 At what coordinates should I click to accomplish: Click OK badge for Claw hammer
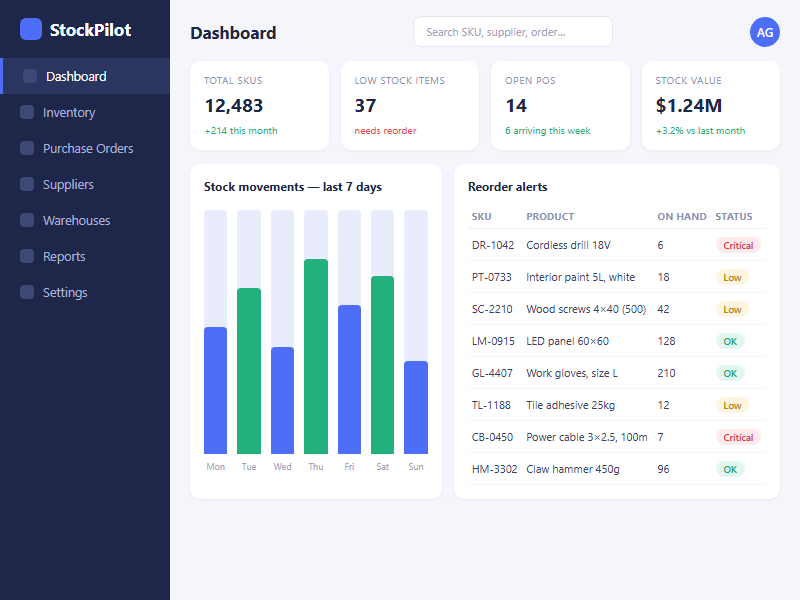click(x=730, y=469)
